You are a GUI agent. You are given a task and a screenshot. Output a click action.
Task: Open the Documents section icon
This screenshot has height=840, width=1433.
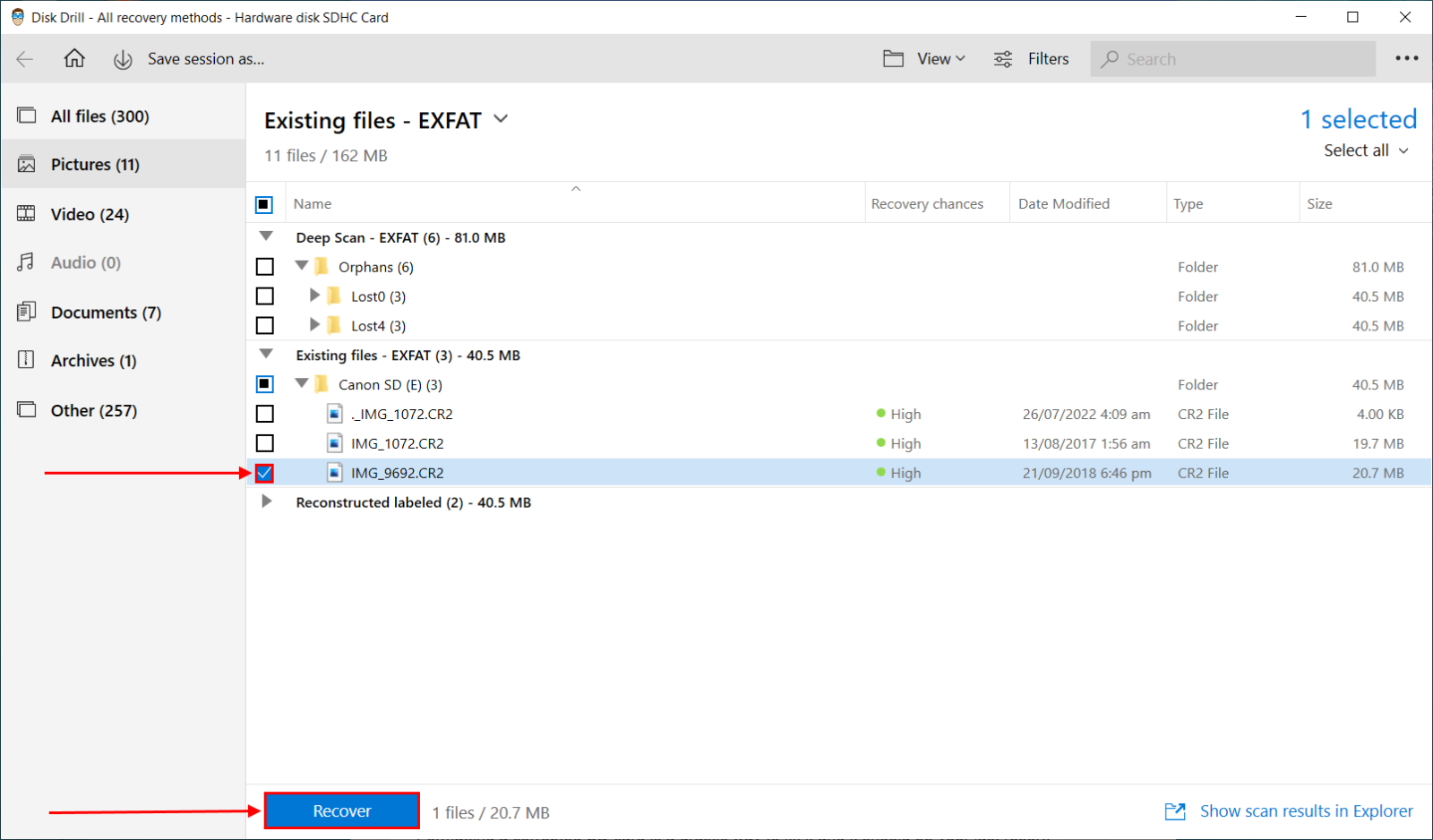click(x=27, y=312)
